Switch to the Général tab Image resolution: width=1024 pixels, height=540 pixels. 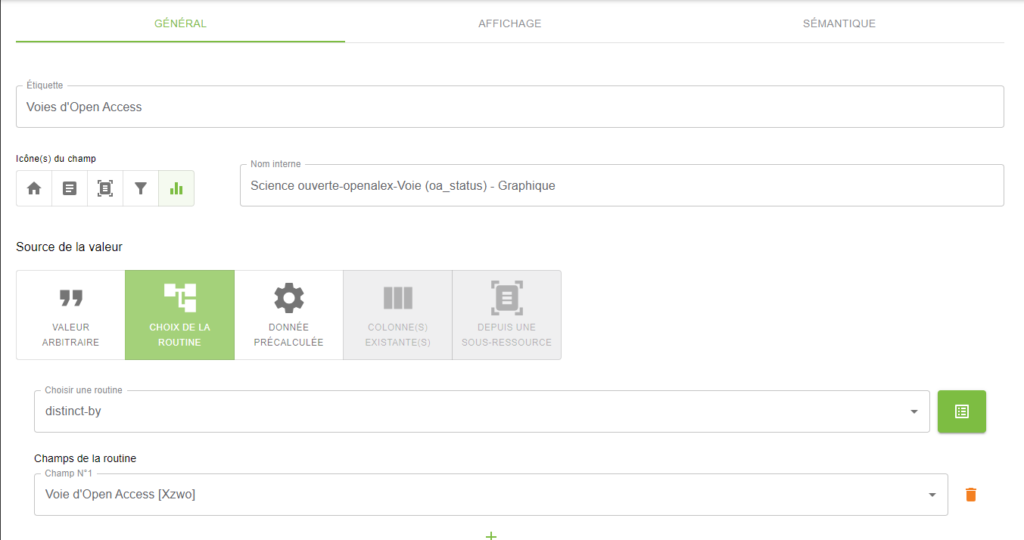coord(180,24)
